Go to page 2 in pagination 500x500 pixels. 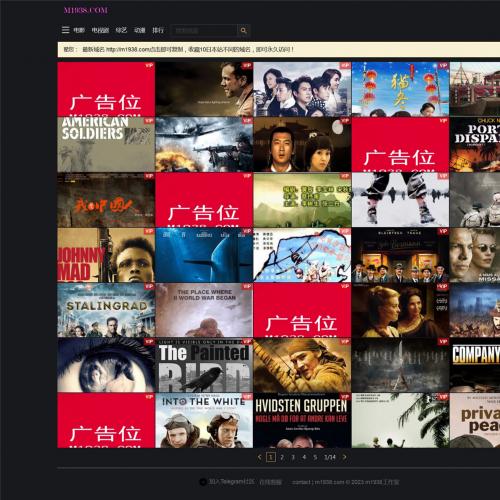pyautogui.click(x=282, y=457)
